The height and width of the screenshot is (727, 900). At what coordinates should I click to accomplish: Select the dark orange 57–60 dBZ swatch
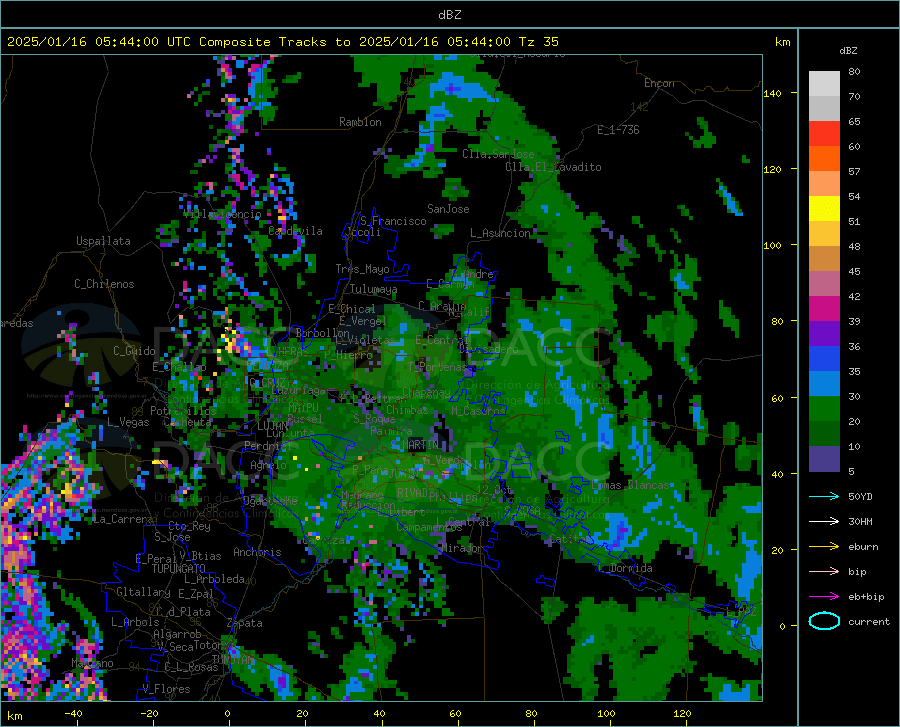[x=824, y=158]
